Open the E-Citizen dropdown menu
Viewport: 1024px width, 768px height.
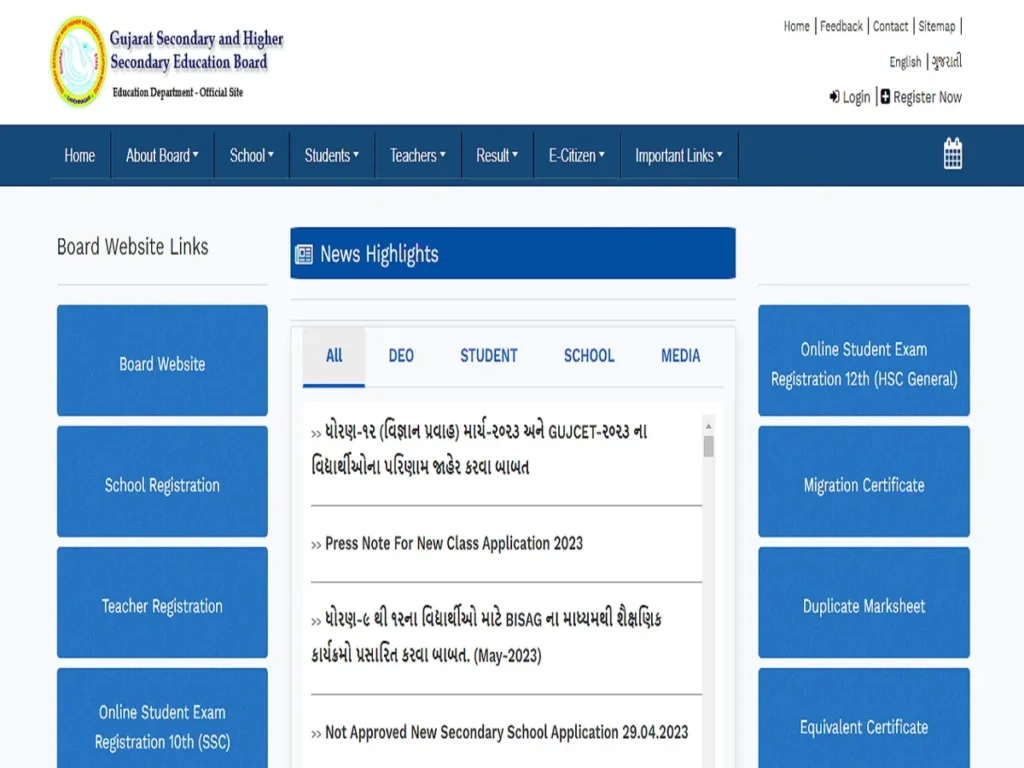(x=577, y=155)
